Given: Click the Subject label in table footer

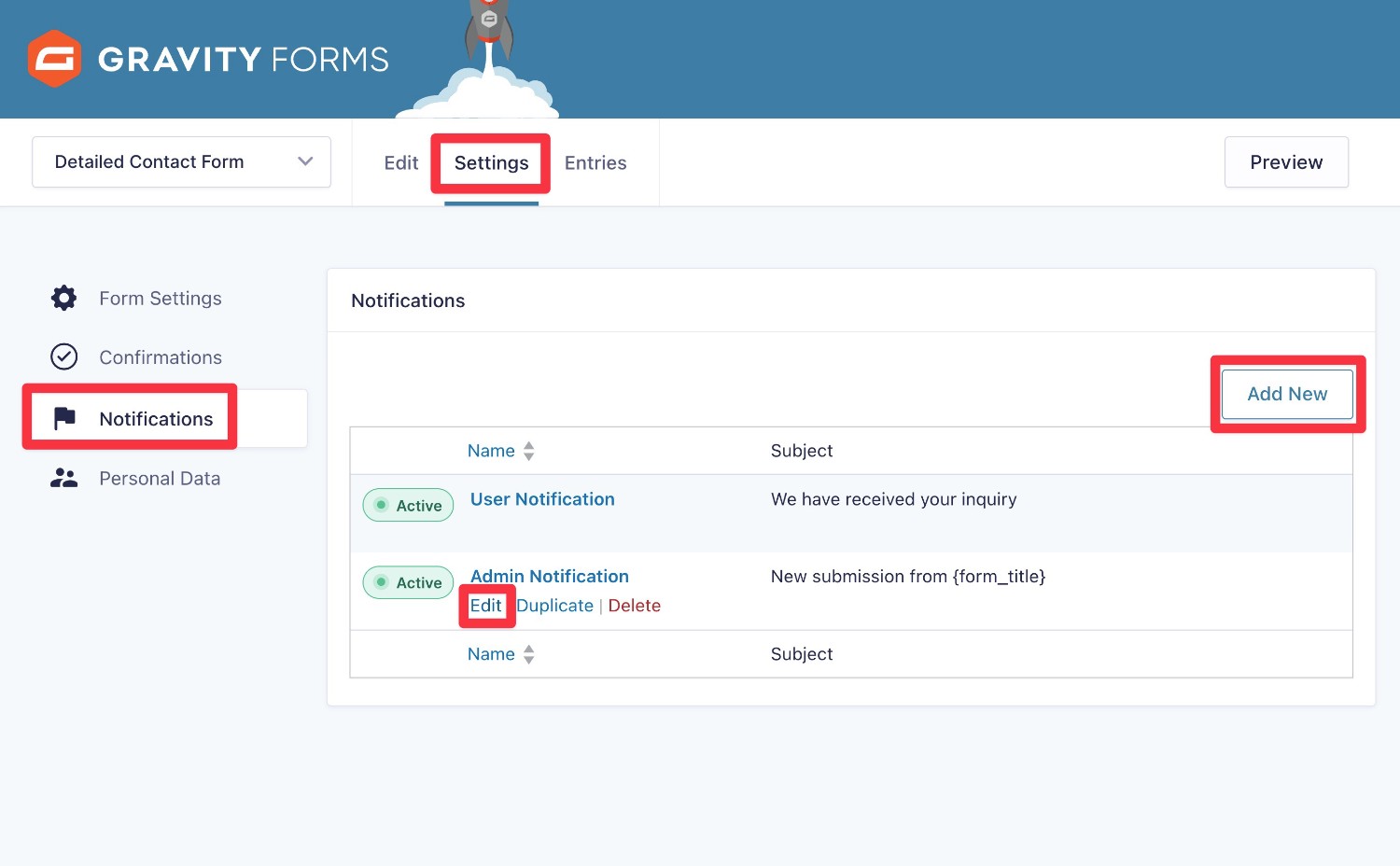Looking at the screenshot, I should 802,654.
